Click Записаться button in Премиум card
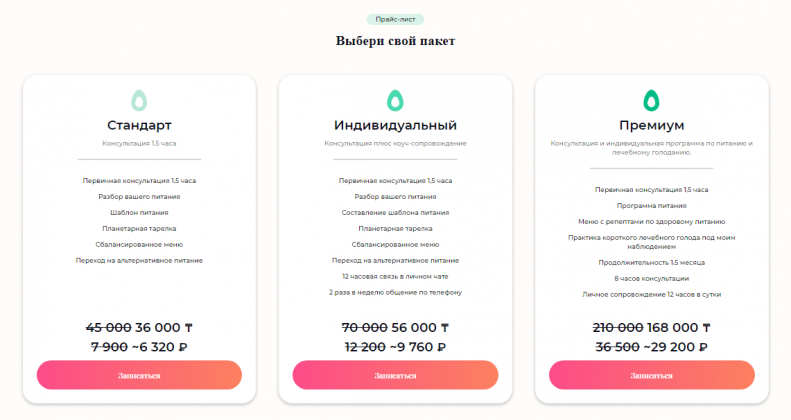Image resolution: width=791 pixels, height=420 pixels. click(x=652, y=375)
